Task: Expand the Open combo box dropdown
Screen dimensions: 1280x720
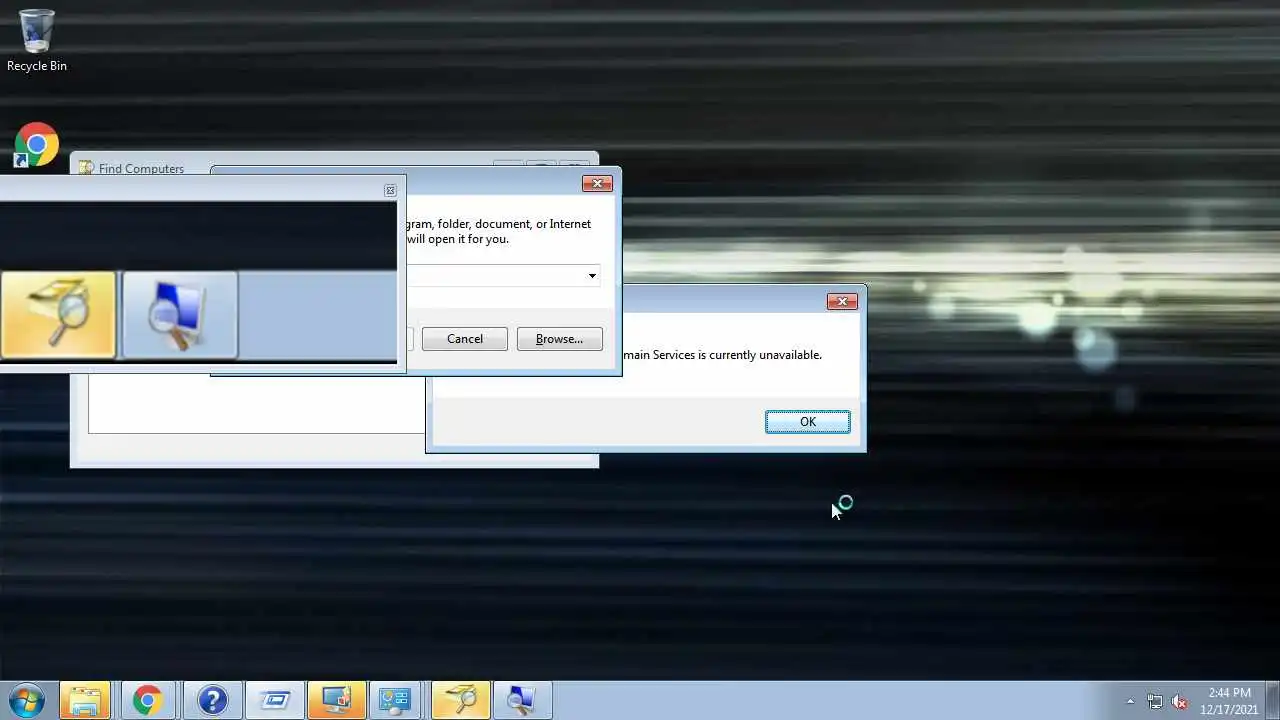Action: (x=592, y=276)
